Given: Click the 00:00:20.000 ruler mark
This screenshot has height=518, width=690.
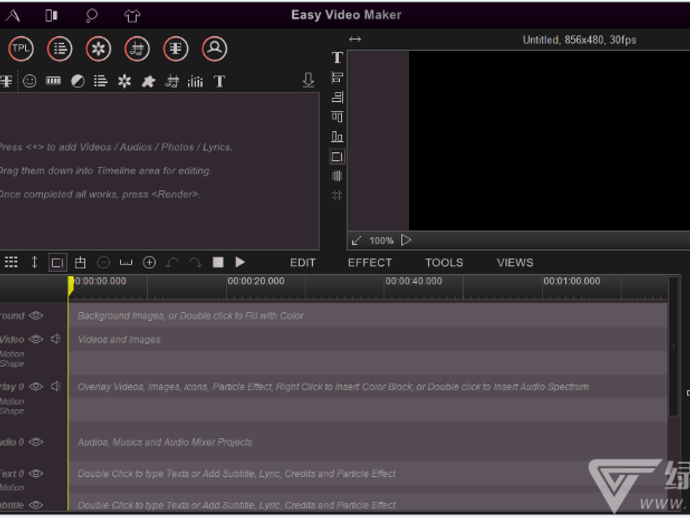Looking at the screenshot, I should coord(256,281).
